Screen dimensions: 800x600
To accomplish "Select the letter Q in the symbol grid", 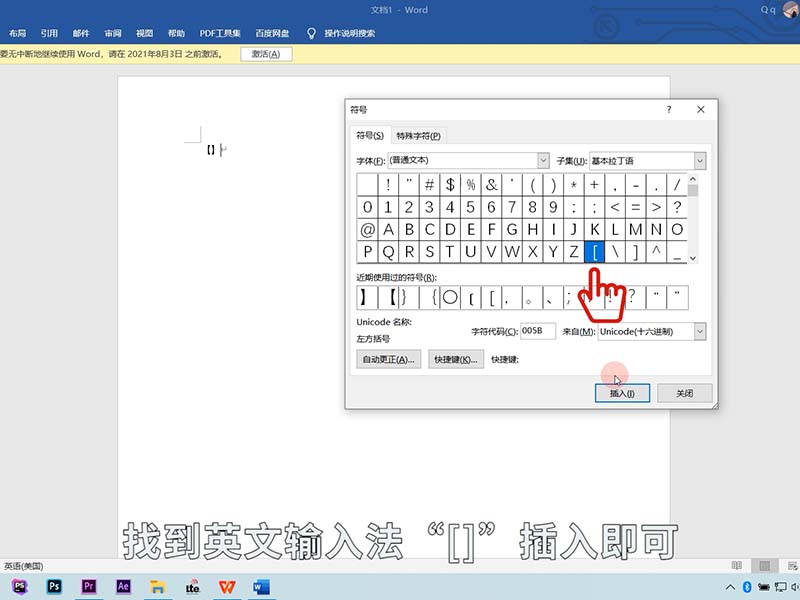I will tap(388, 252).
